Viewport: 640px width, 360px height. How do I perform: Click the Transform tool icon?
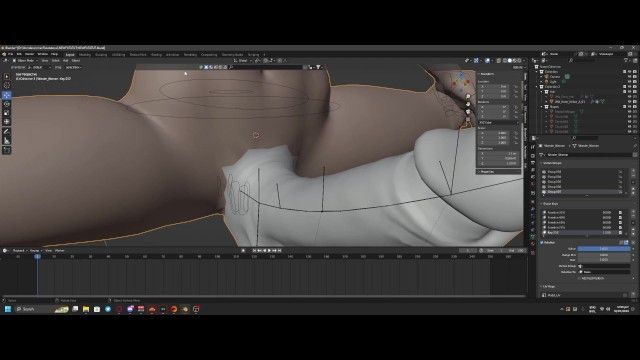(x=7, y=122)
